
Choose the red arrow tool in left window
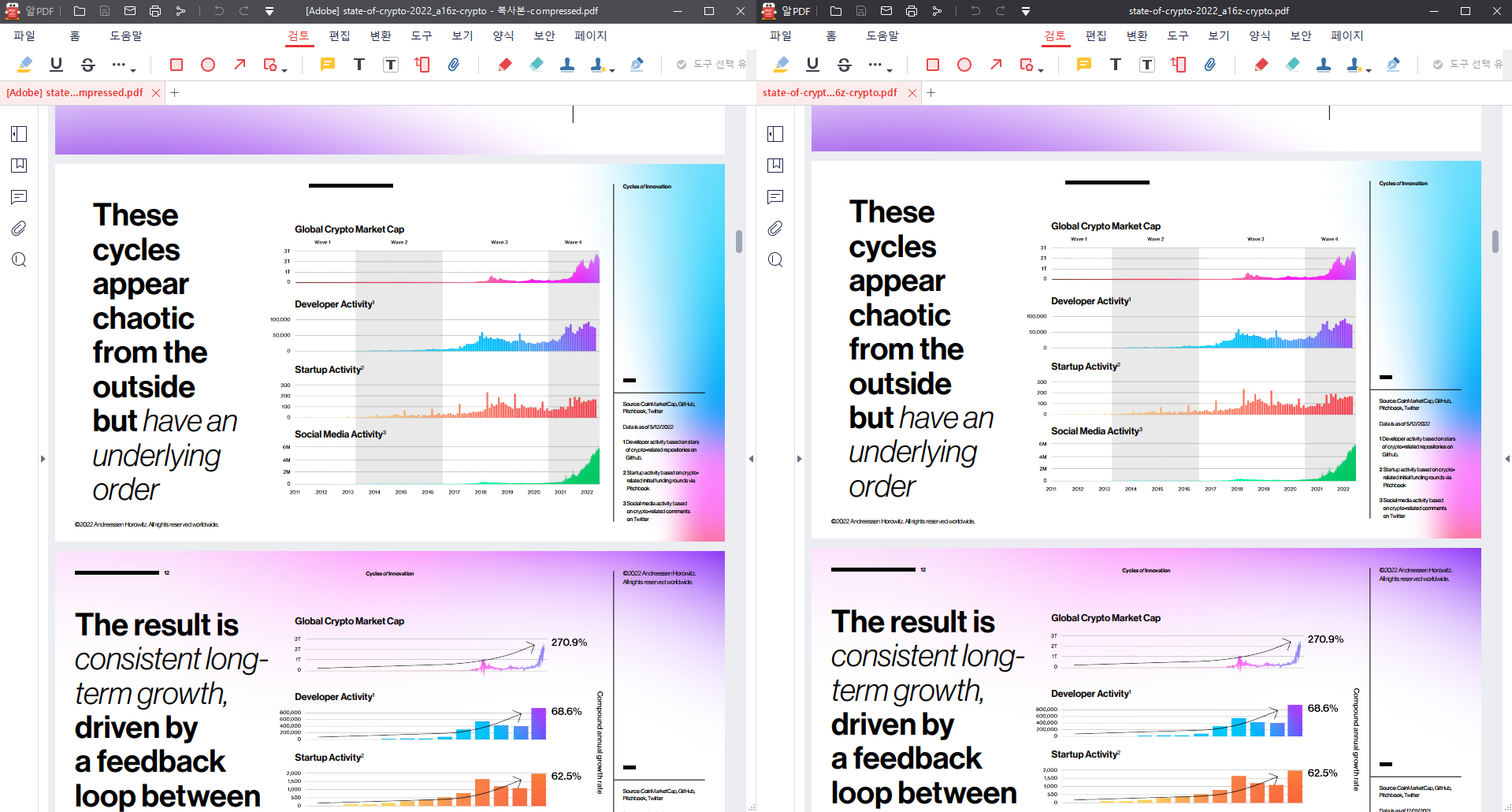(240, 65)
